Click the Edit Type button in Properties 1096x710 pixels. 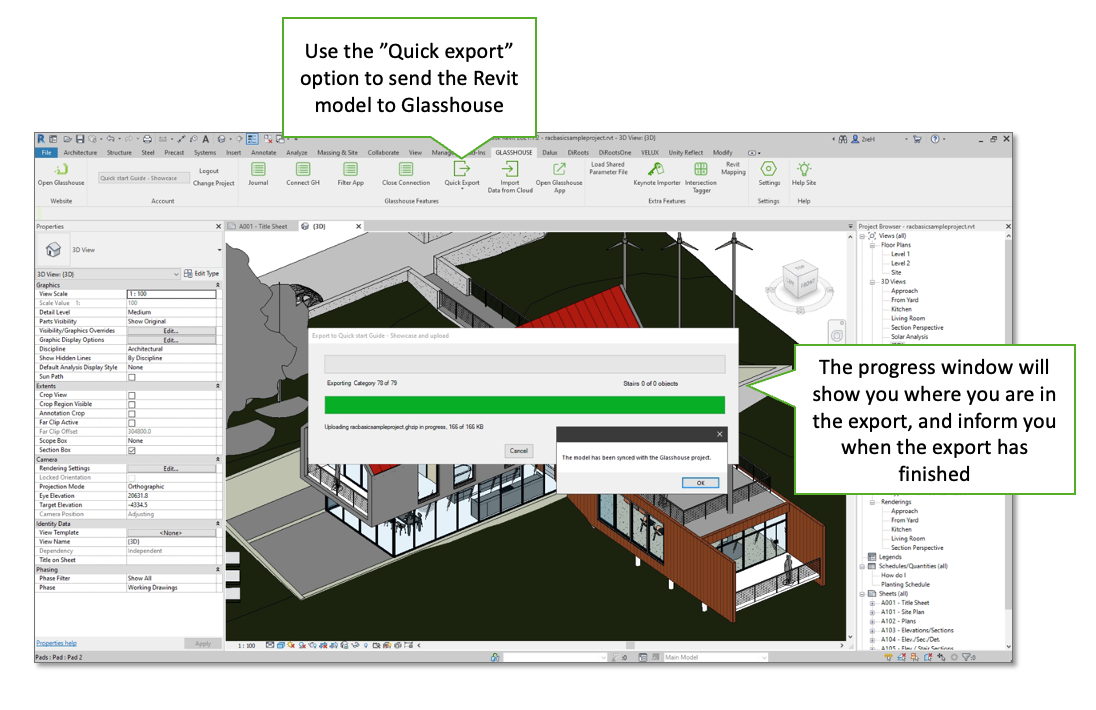click(201, 274)
